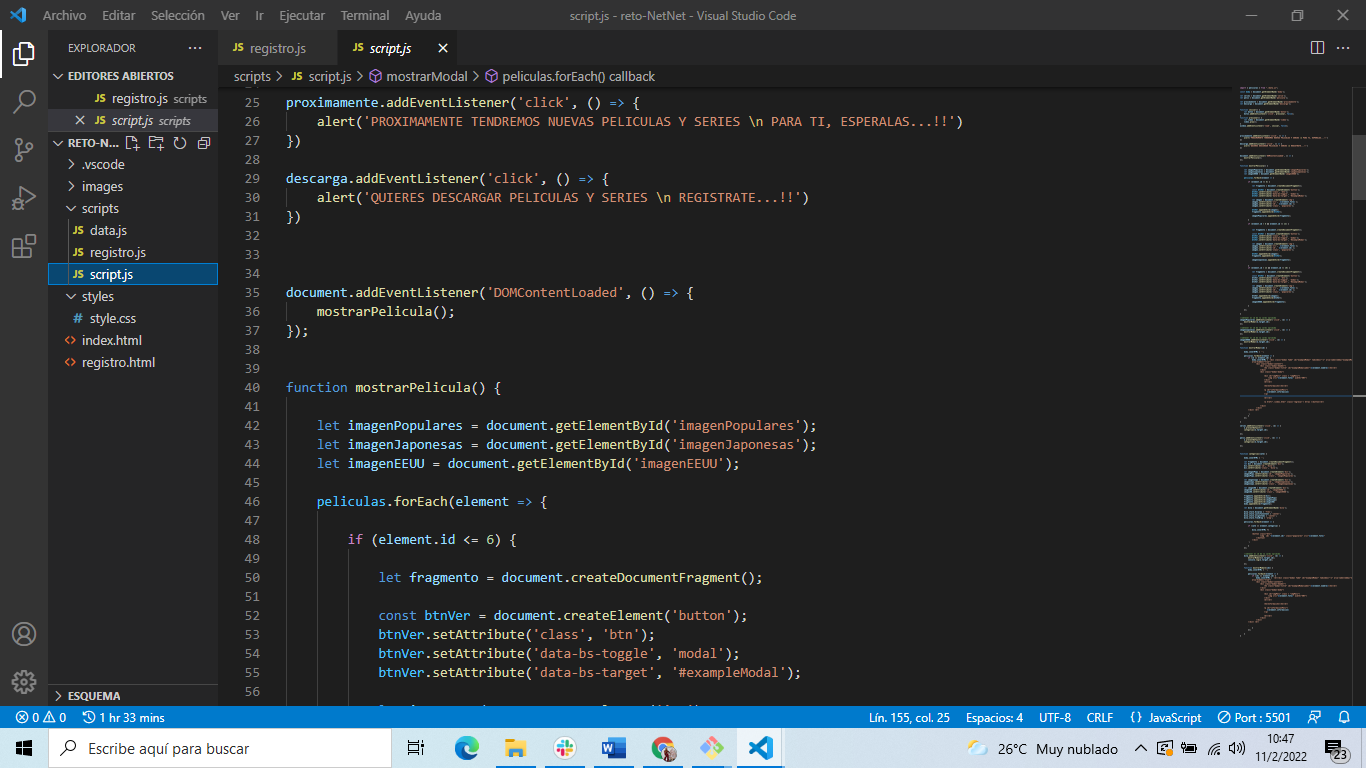
Task: Click the mostrarModal breadcrumb segment
Action: pos(417,76)
